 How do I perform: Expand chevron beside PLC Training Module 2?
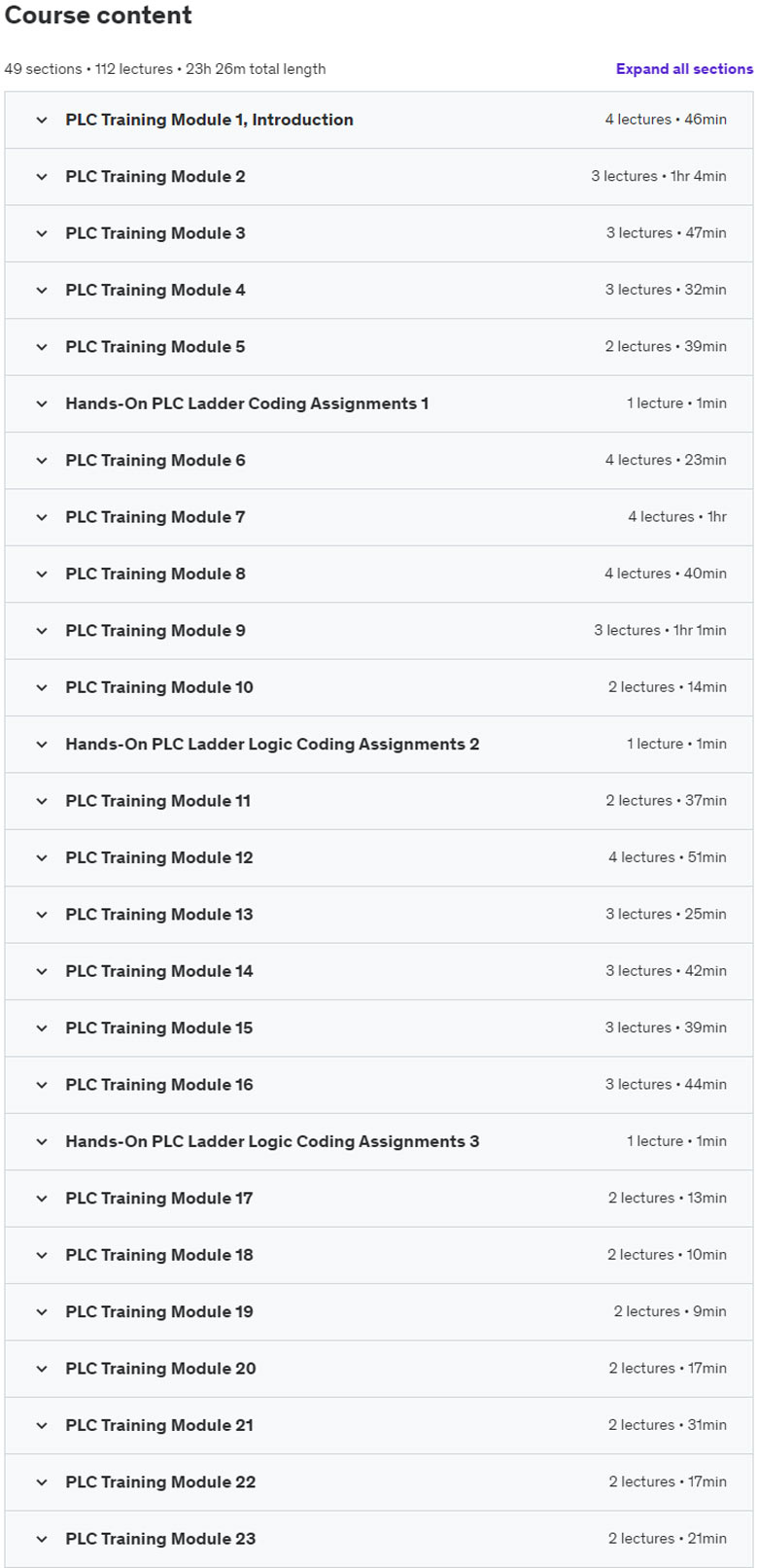tap(42, 177)
